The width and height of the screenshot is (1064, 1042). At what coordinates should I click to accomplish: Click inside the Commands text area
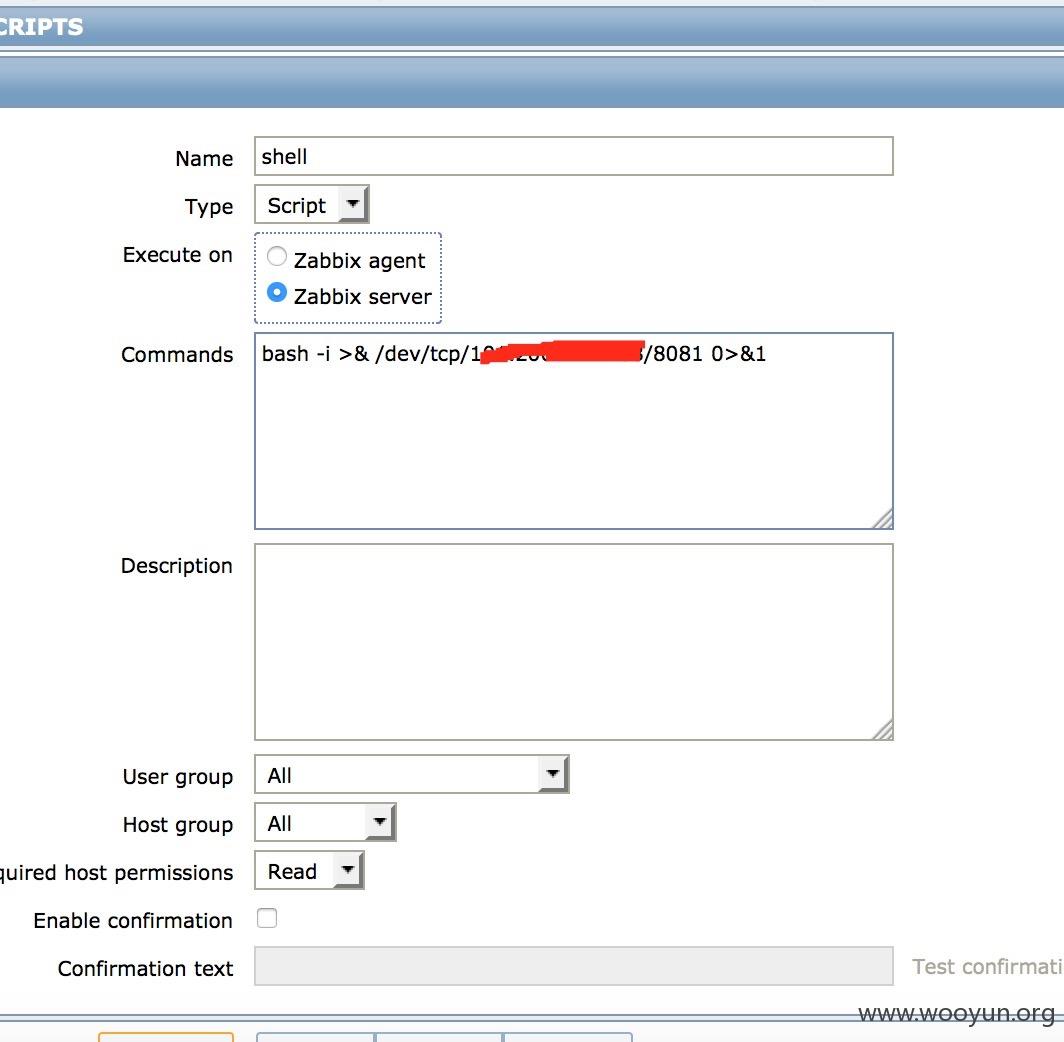tap(573, 431)
